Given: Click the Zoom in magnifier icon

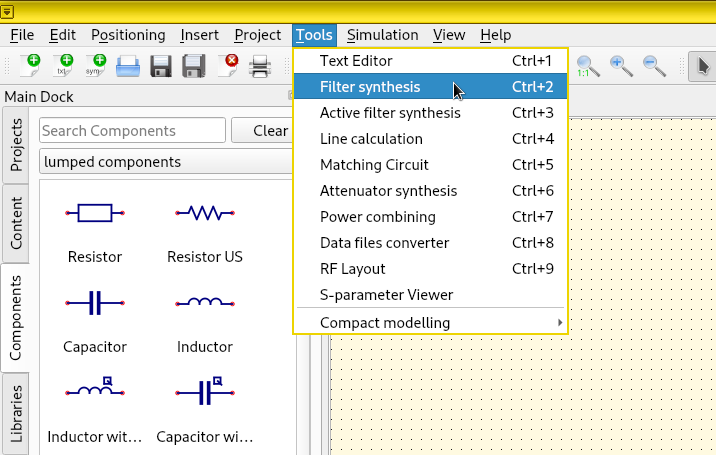Looking at the screenshot, I should pos(621,67).
